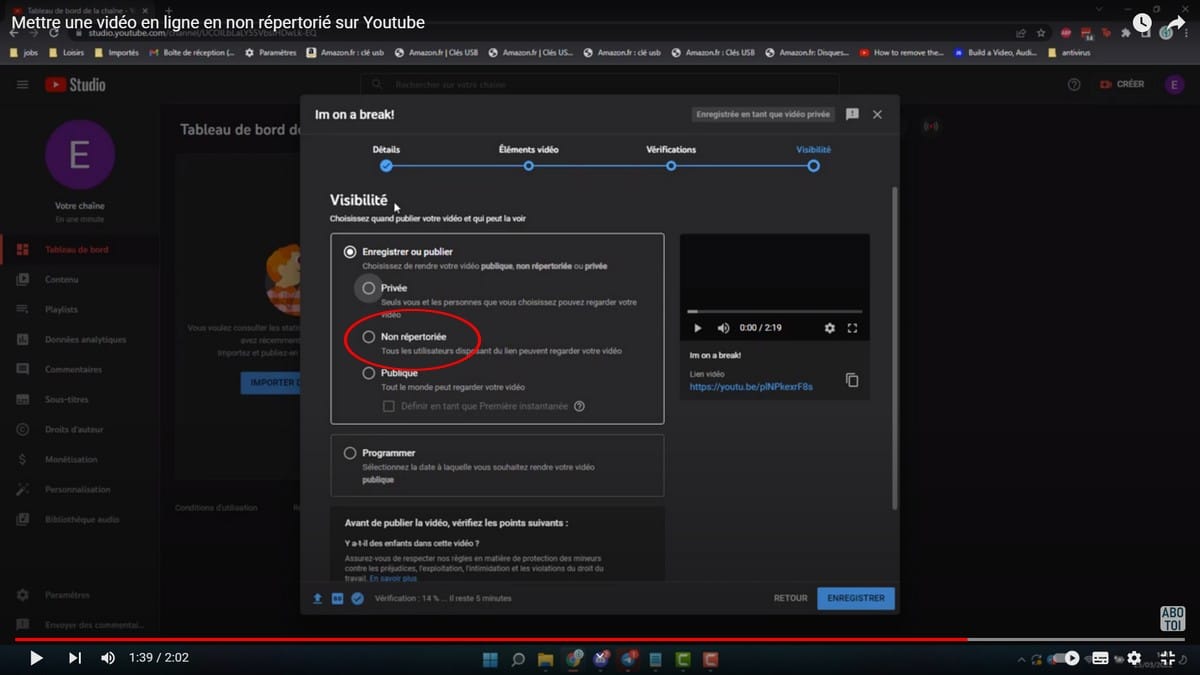Expand hidden icons in the system tray
The image size is (1200, 675).
point(1021,659)
